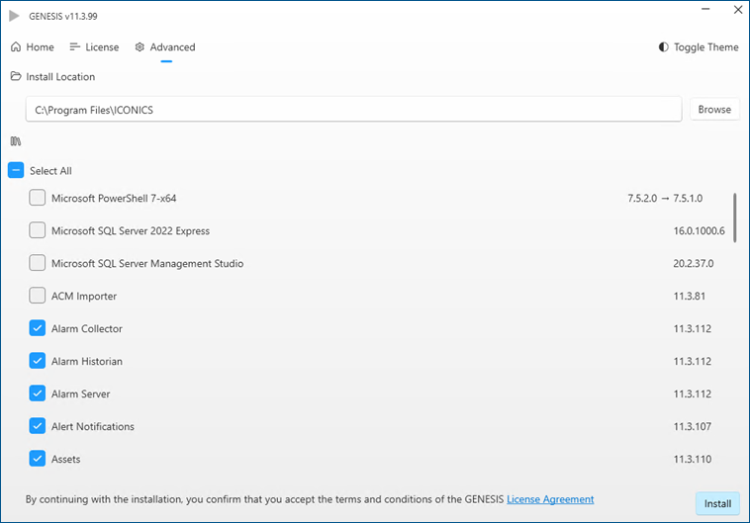The image size is (750, 523).
Task: Click the Toggle Theme half-circle icon
Action: click(663, 47)
